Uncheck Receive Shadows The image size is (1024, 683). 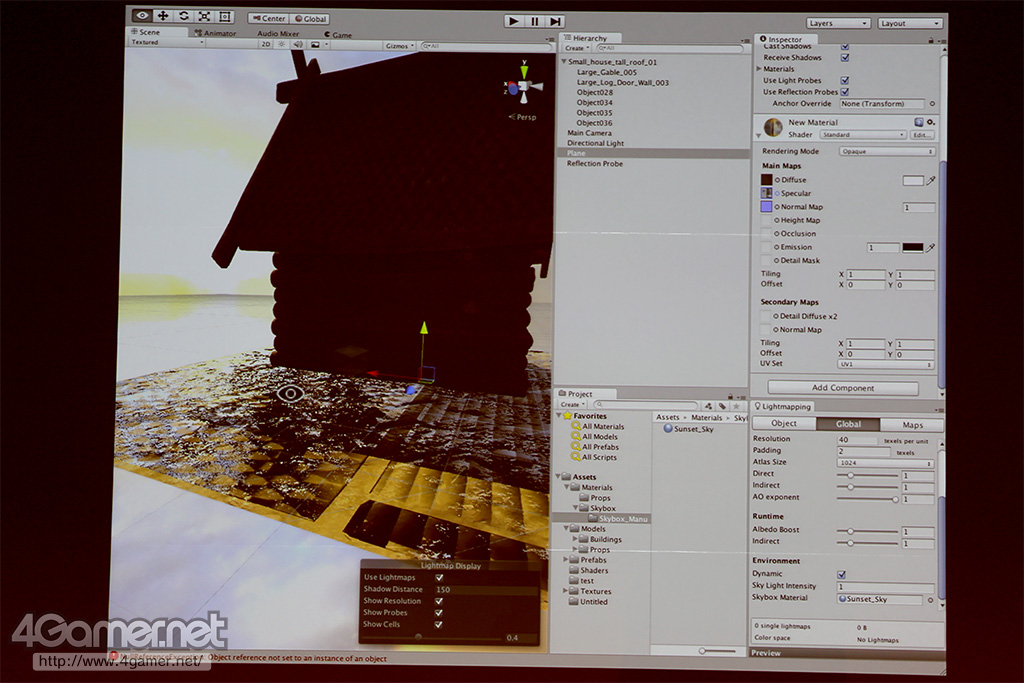coord(844,57)
